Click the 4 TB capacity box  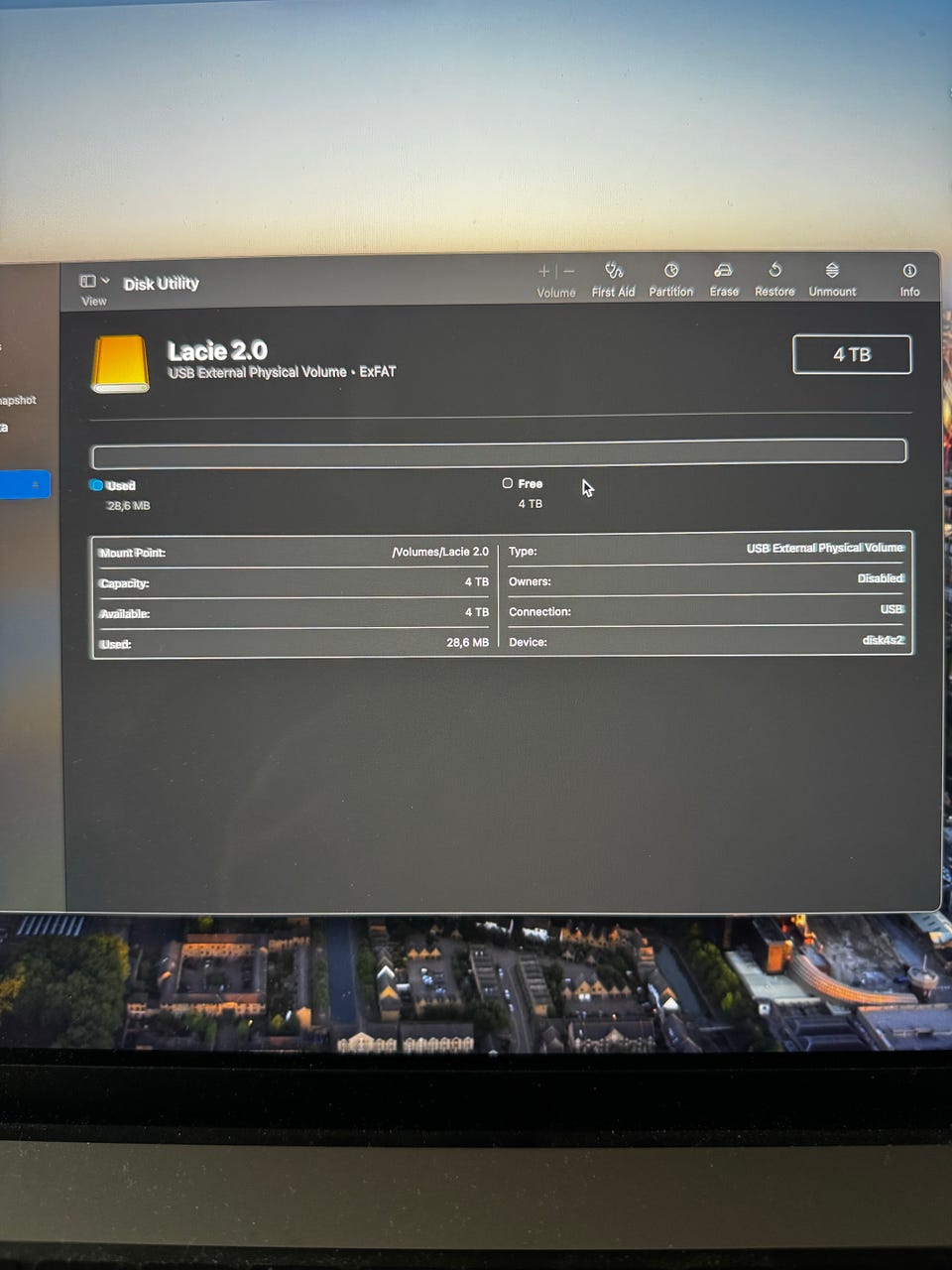click(852, 354)
